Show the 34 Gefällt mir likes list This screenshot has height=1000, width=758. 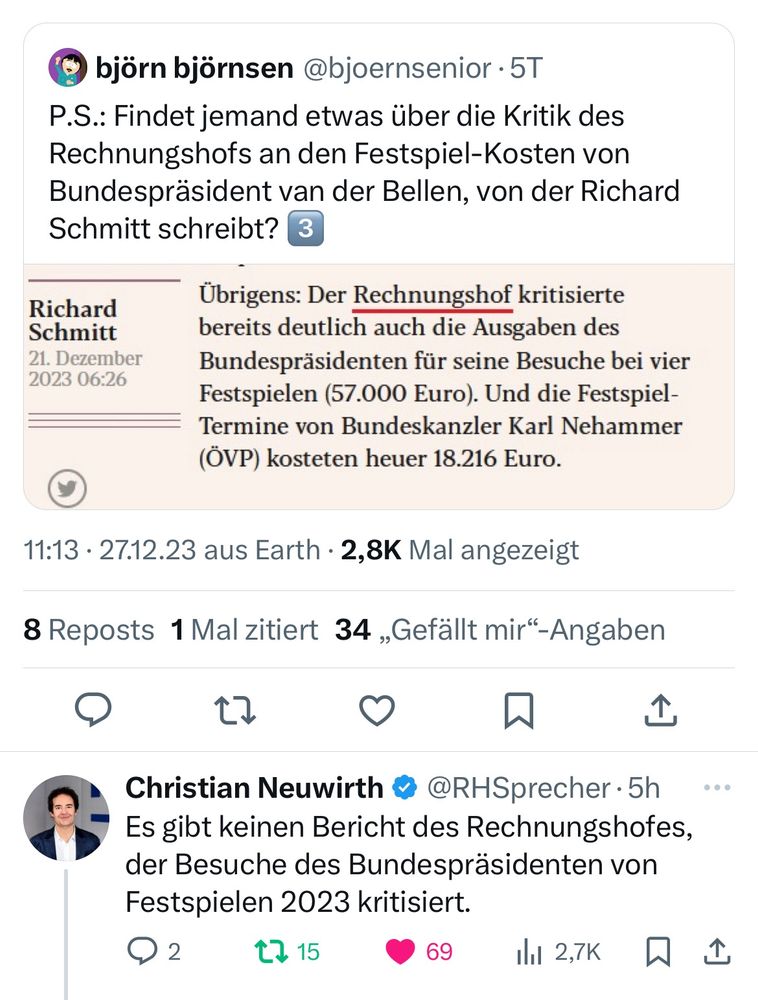(500, 630)
